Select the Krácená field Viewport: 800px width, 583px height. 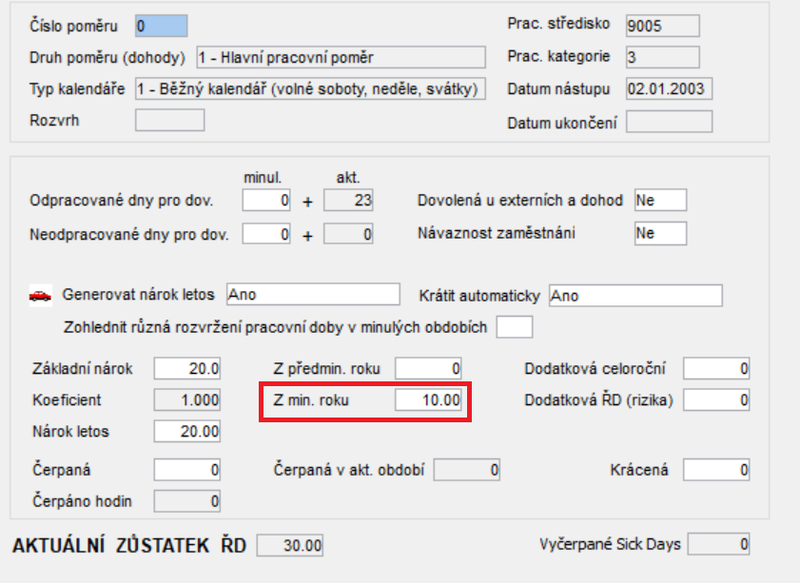(717, 470)
